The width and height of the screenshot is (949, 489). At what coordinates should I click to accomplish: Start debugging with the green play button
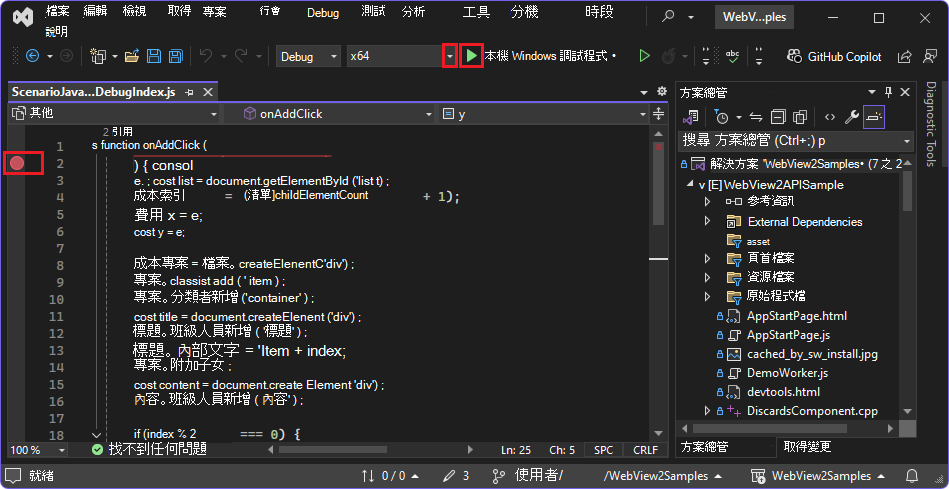[x=471, y=56]
